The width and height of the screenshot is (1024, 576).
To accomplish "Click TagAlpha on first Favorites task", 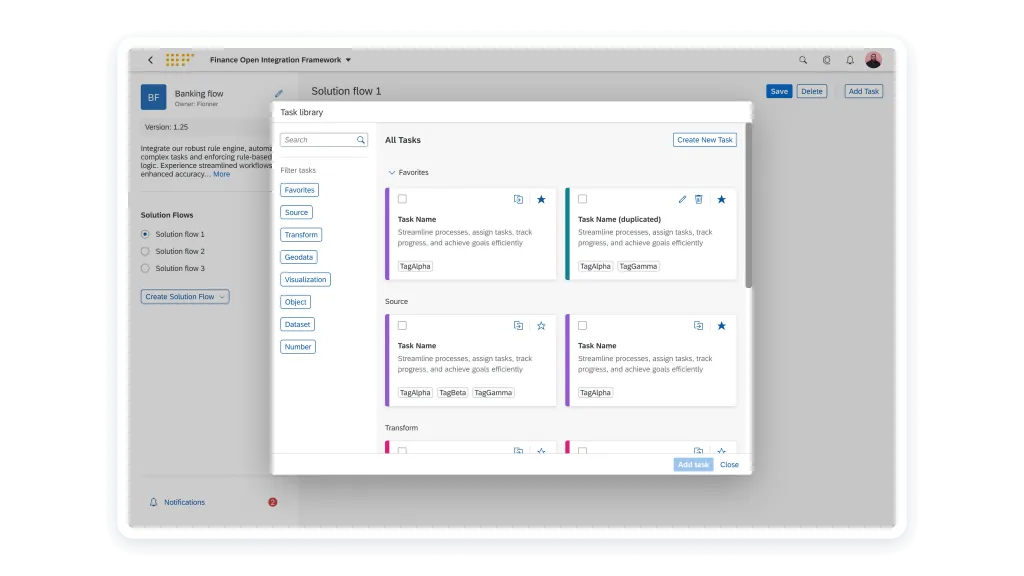I will [x=415, y=266].
